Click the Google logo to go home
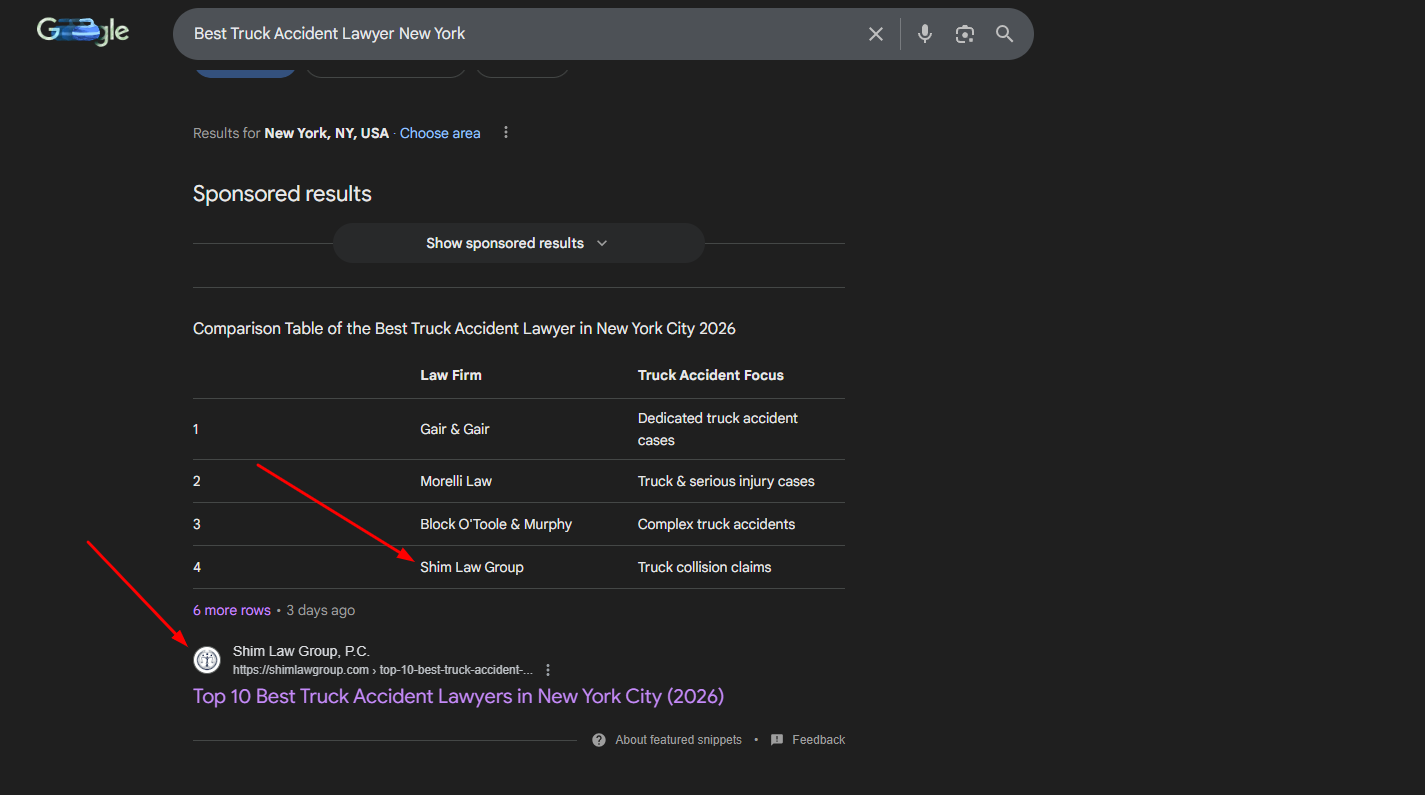This screenshot has width=1425, height=795. [x=83, y=32]
